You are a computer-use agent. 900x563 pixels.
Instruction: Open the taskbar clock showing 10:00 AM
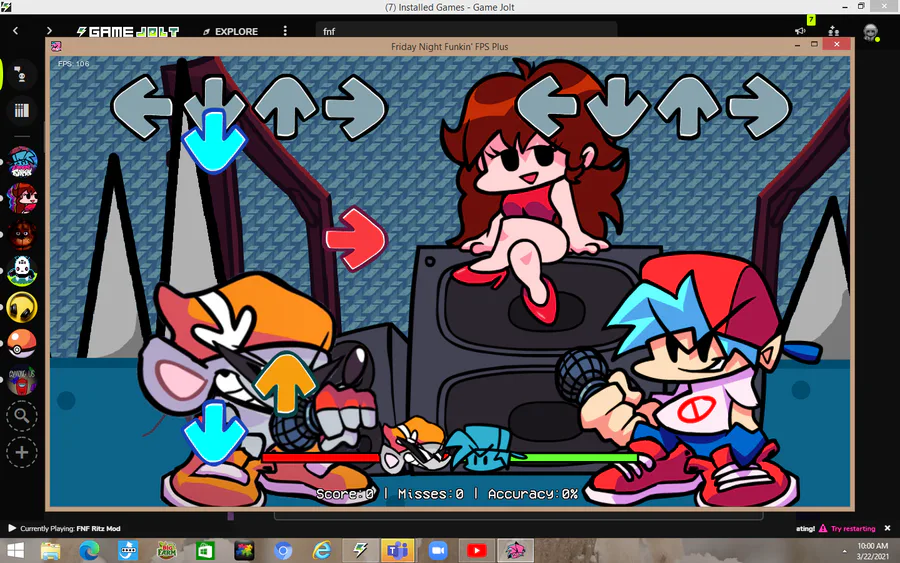(872, 551)
